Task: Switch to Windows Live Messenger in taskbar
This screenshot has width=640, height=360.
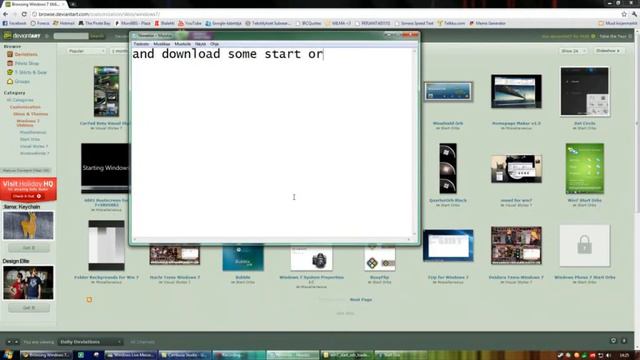Action: [x=131, y=355]
